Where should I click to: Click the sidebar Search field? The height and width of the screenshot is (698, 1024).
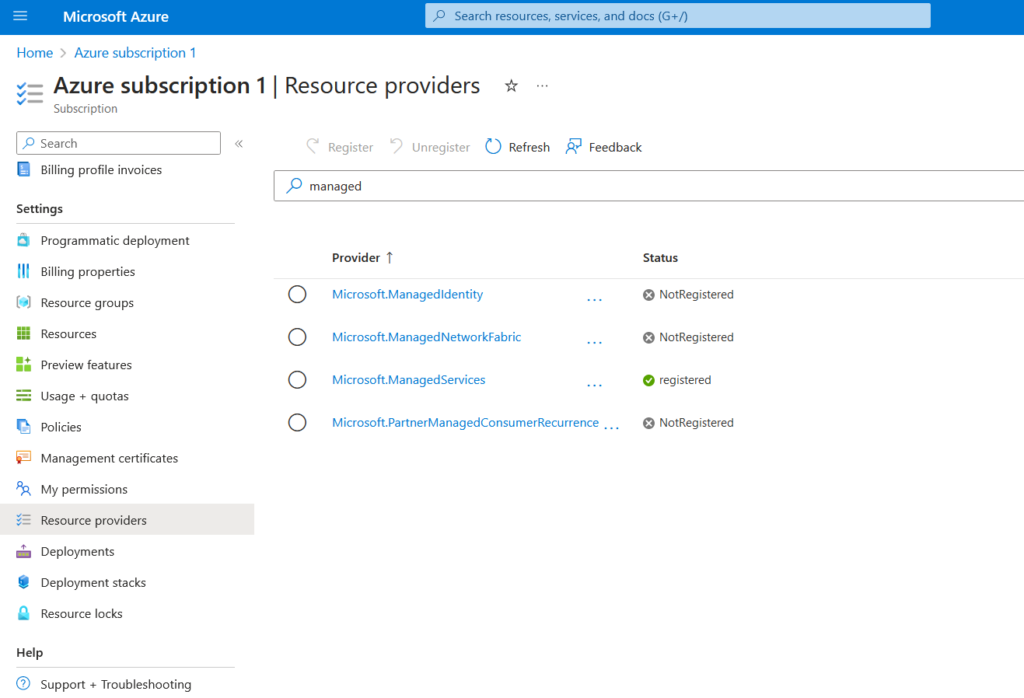click(118, 143)
